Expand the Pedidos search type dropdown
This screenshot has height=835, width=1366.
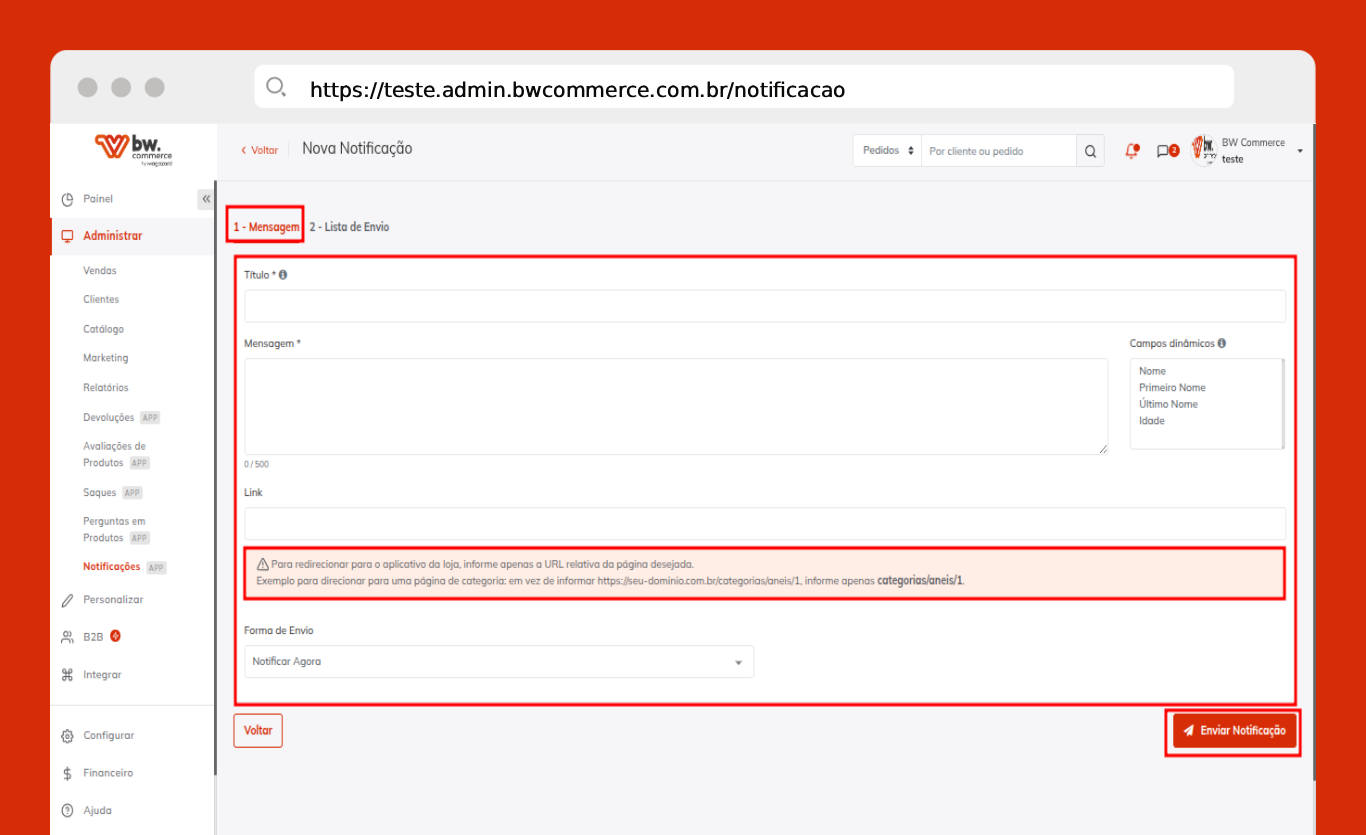click(x=887, y=151)
